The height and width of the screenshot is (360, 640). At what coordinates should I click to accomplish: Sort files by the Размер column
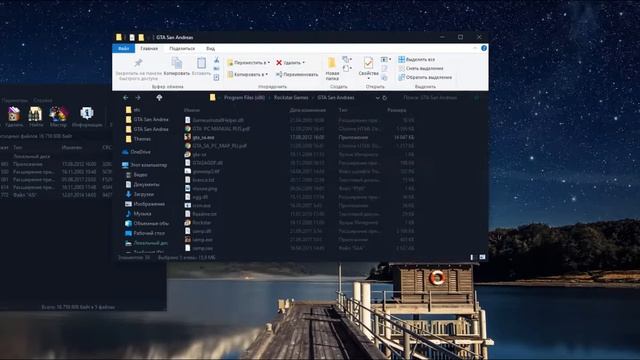pyautogui.click(x=397, y=110)
